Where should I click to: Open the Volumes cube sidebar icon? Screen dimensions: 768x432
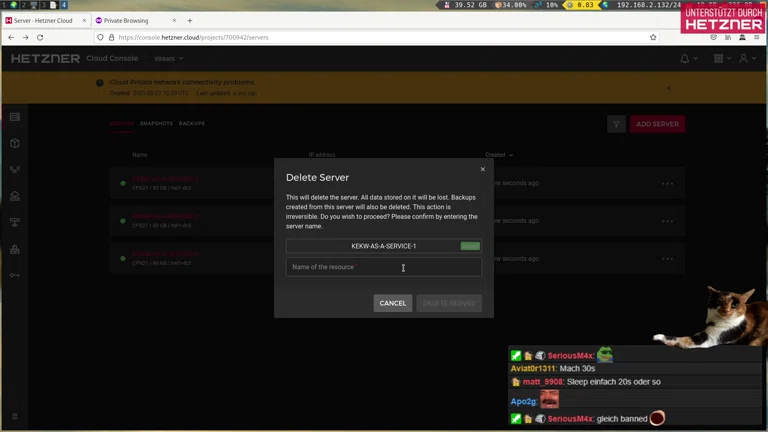coord(15,143)
